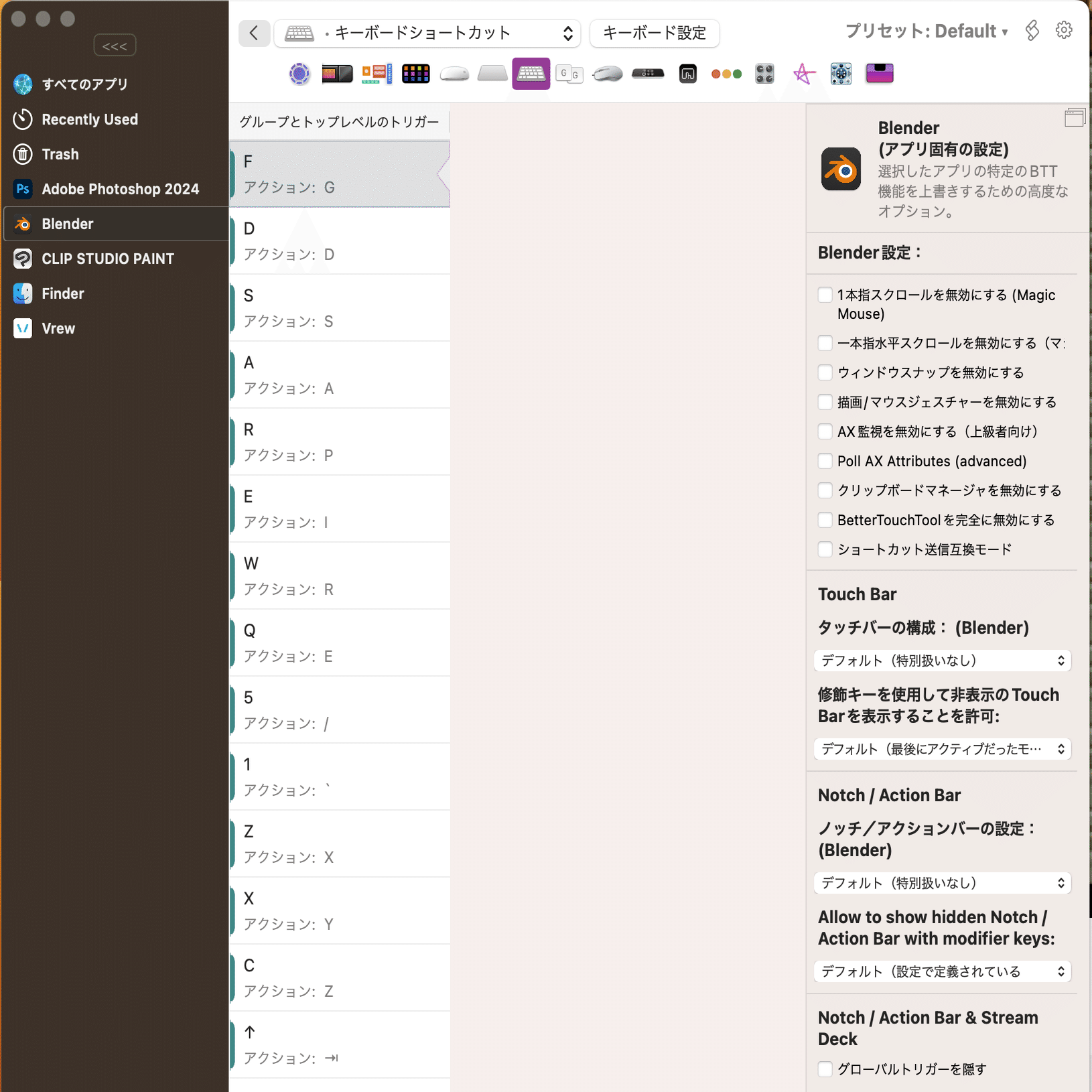Select the Z shortcut row with action X

pyautogui.click(x=340, y=844)
